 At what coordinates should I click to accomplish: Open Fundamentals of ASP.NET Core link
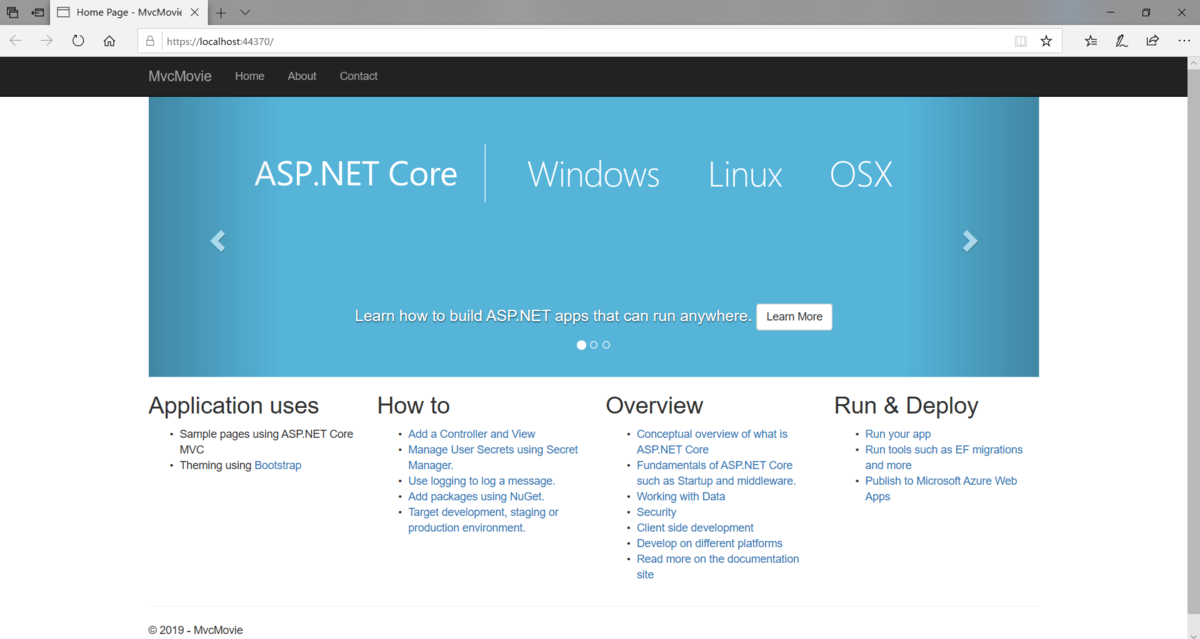point(716,473)
